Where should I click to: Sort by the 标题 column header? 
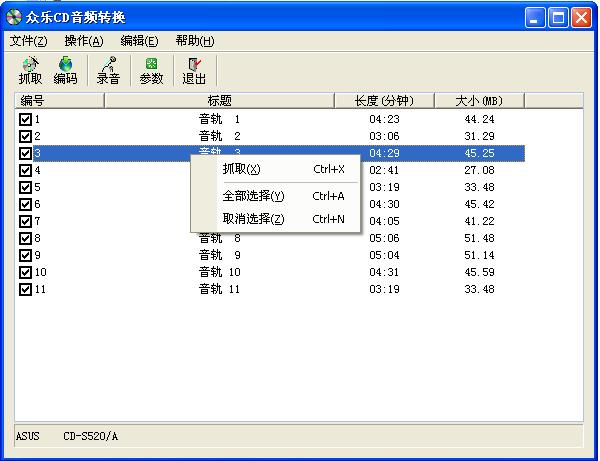point(220,100)
